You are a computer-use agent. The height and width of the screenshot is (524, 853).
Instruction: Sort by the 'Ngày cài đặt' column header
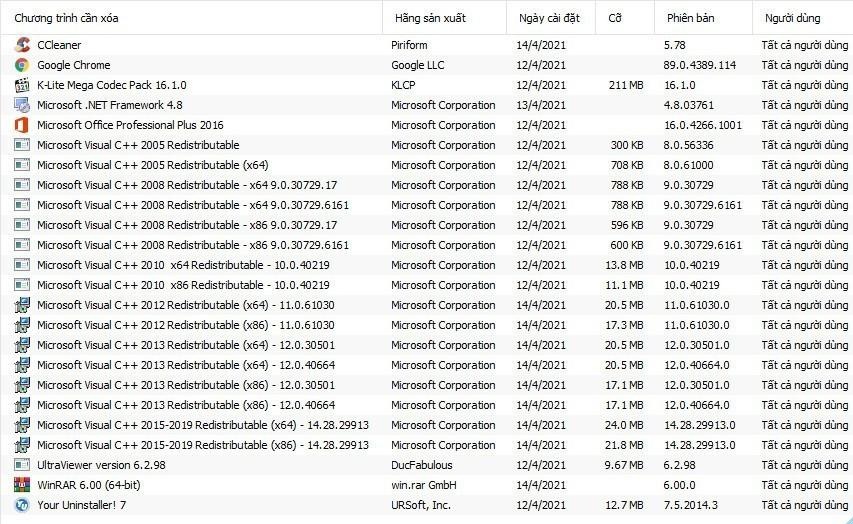tap(547, 18)
